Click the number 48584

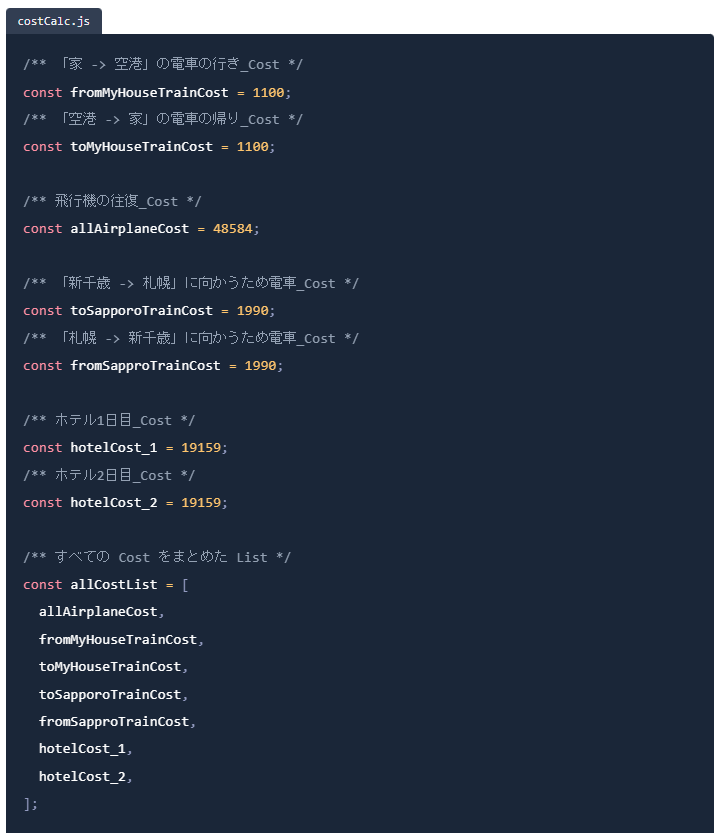coord(233,228)
